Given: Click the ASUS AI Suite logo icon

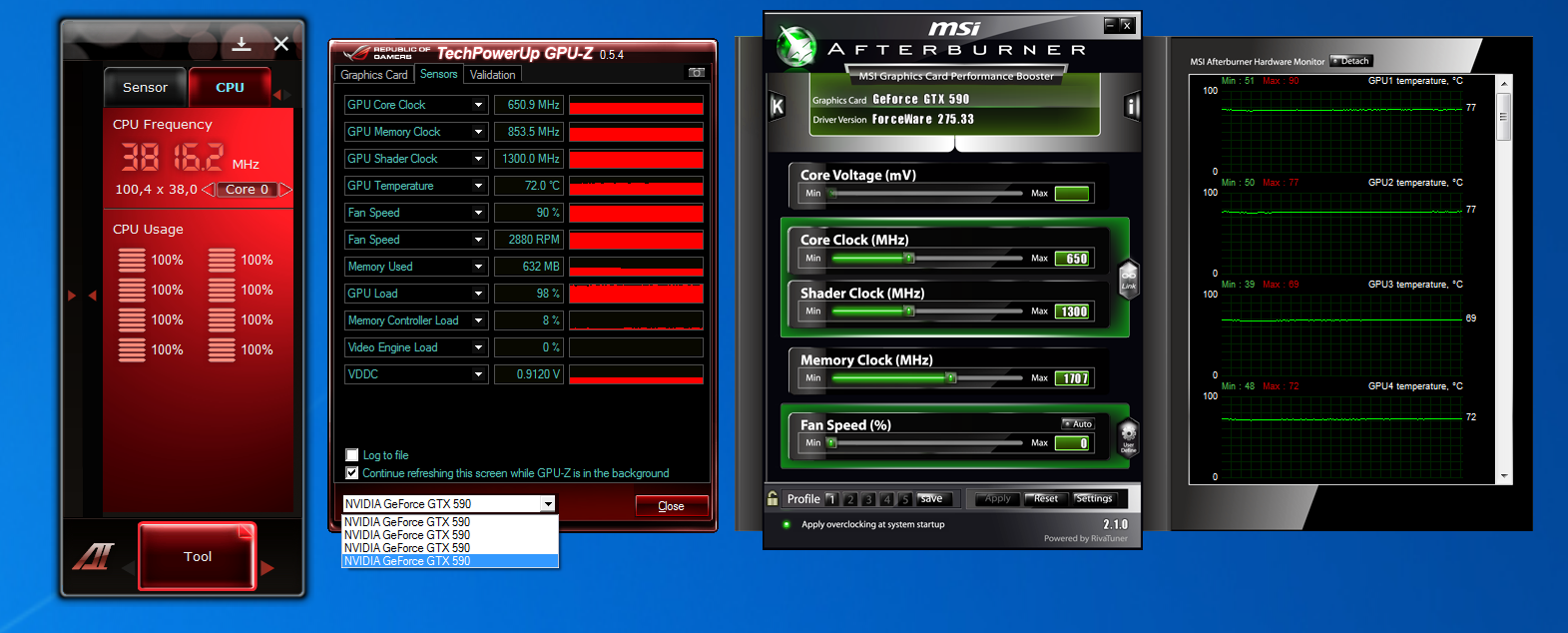Looking at the screenshot, I should click(93, 556).
